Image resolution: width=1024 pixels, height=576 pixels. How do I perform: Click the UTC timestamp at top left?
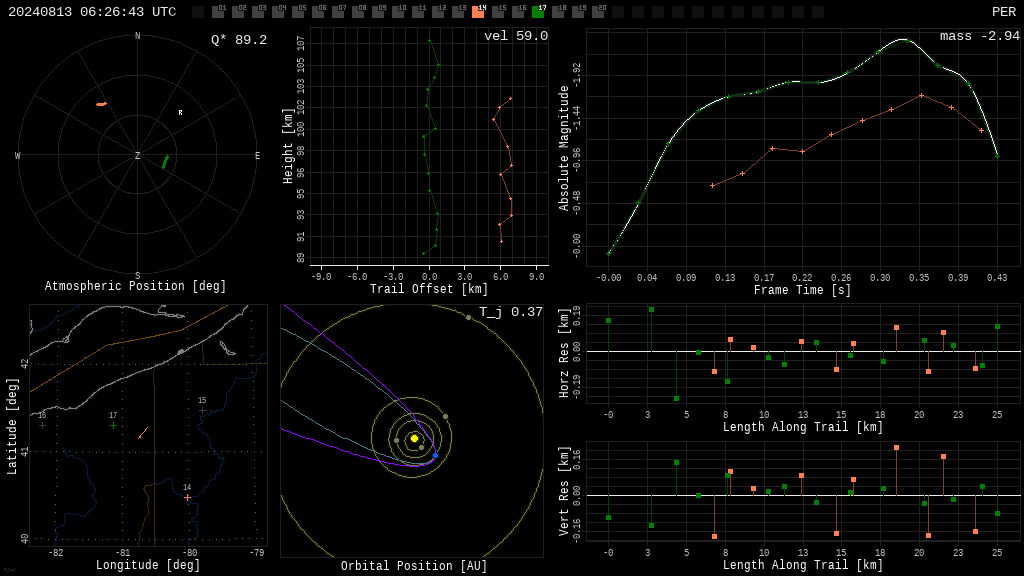(x=92, y=12)
